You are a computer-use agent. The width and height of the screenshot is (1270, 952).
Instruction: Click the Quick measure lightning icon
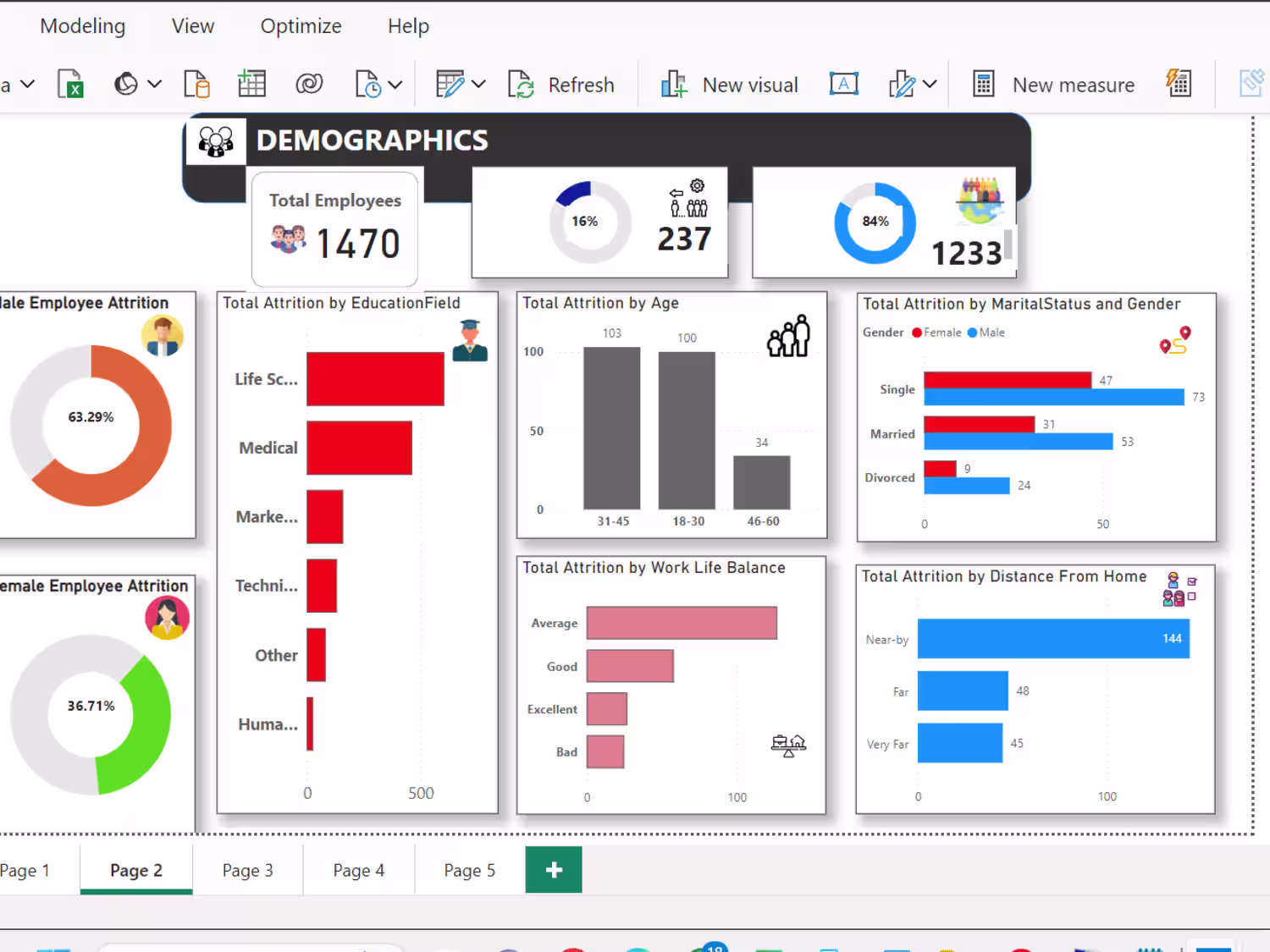click(x=1179, y=84)
